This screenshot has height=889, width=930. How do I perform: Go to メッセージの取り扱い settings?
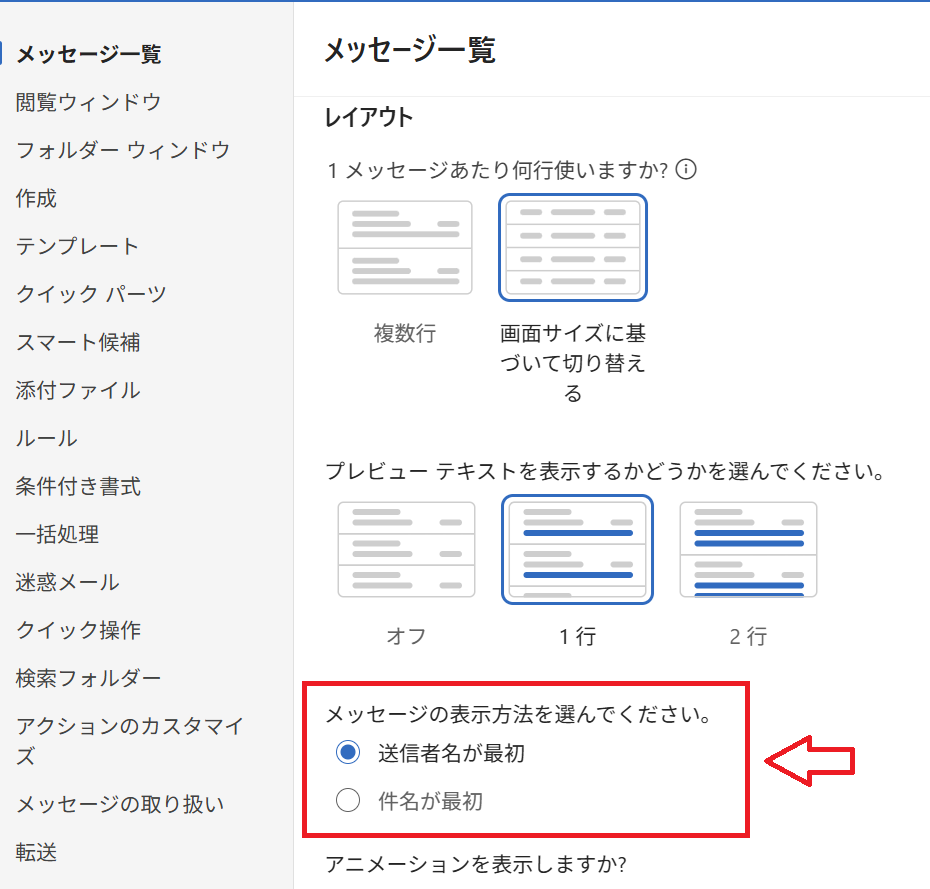[x=120, y=804]
